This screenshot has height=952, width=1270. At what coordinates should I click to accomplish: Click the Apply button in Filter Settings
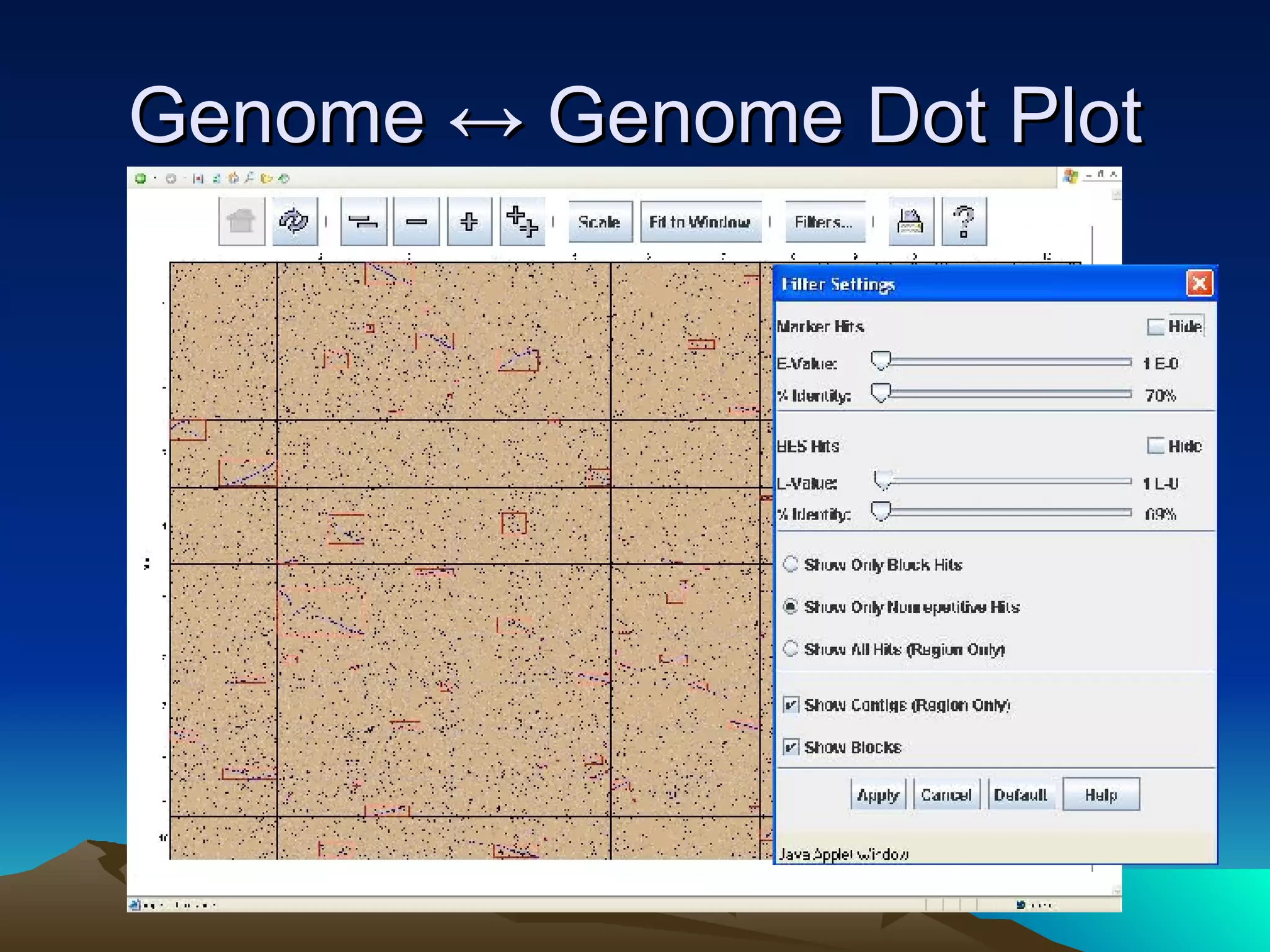(x=878, y=795)
